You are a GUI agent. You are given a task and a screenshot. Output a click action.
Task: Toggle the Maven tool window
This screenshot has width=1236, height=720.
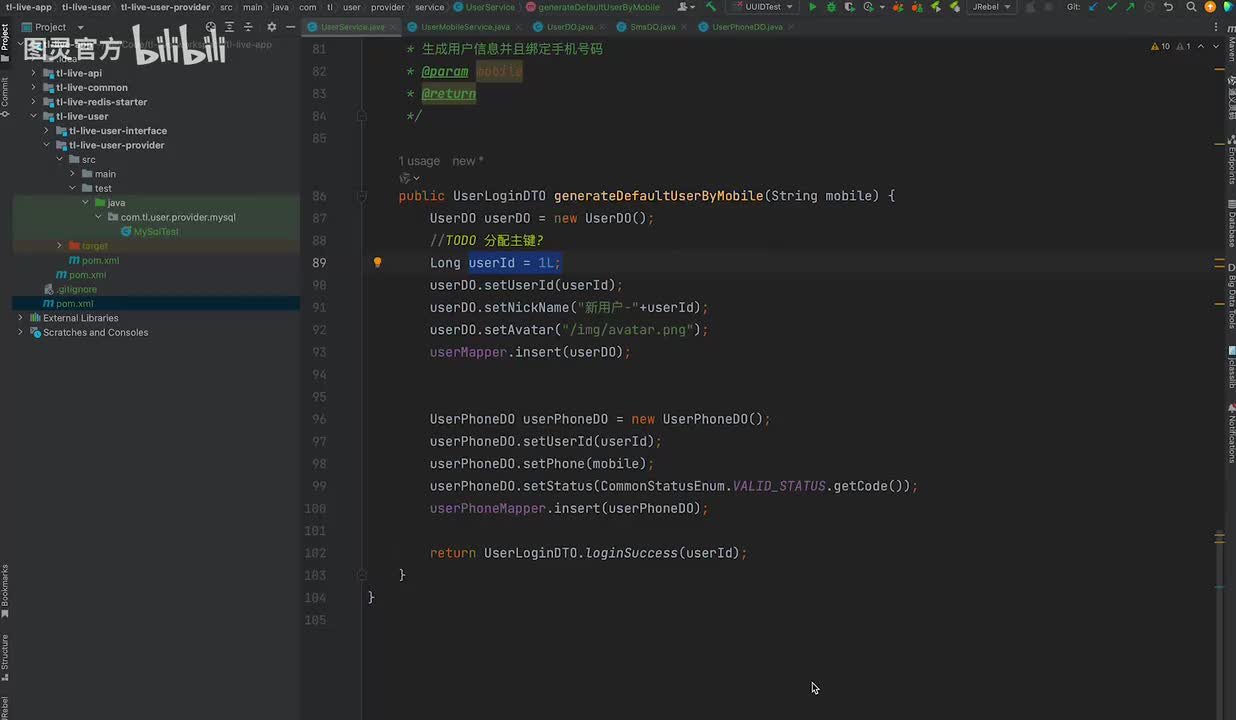point(1231,47)
